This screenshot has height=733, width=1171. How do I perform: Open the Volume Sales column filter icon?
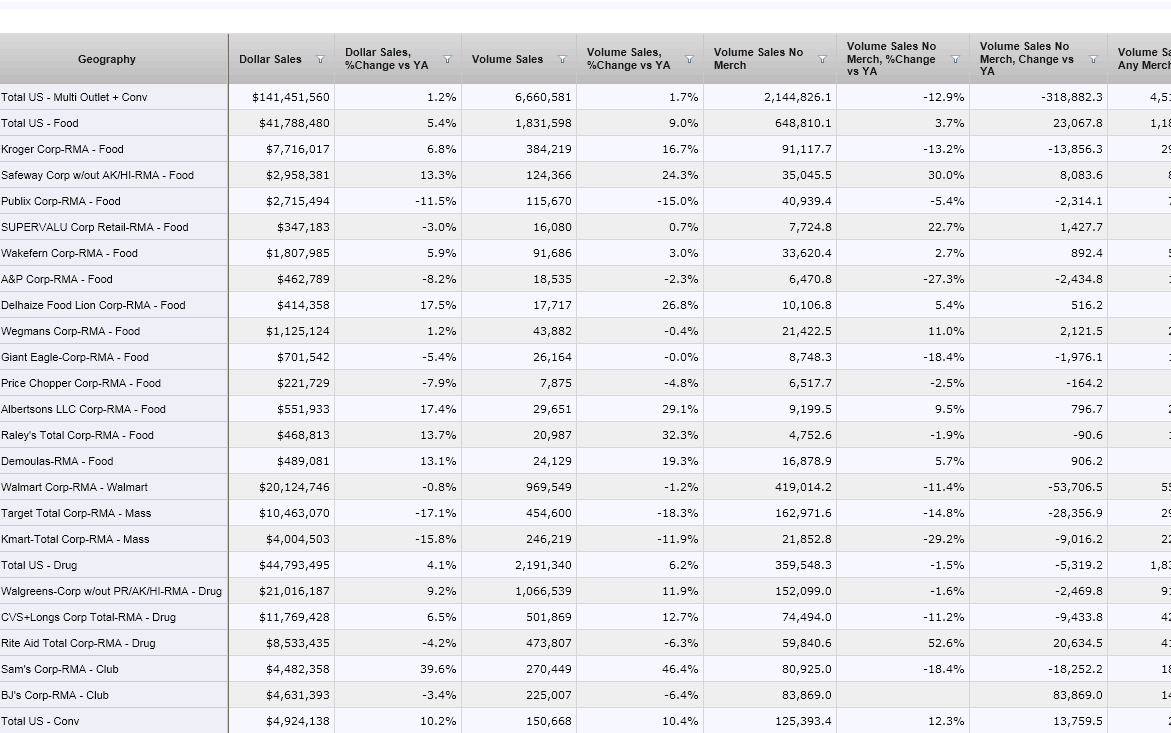[x=562, y=60]
